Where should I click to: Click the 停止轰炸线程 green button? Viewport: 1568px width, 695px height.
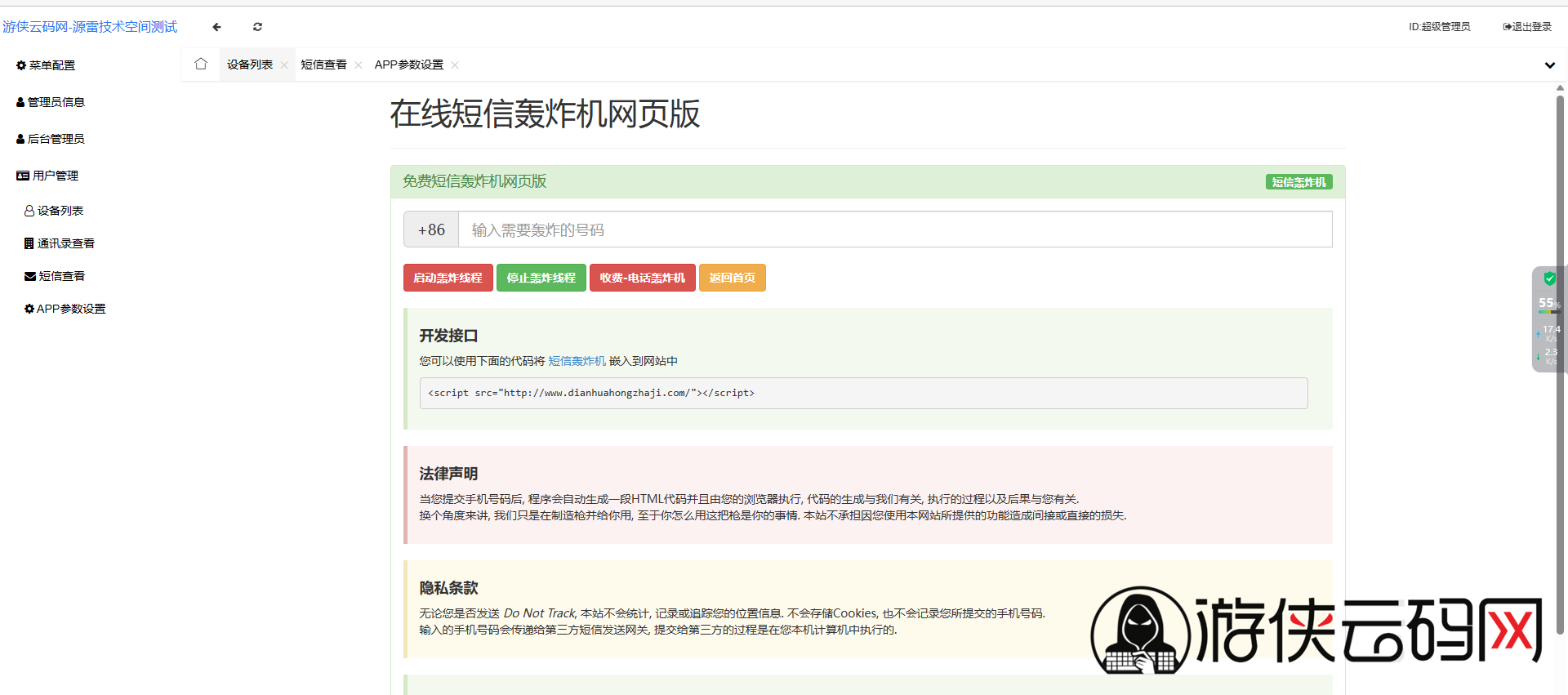coord(541,278)
